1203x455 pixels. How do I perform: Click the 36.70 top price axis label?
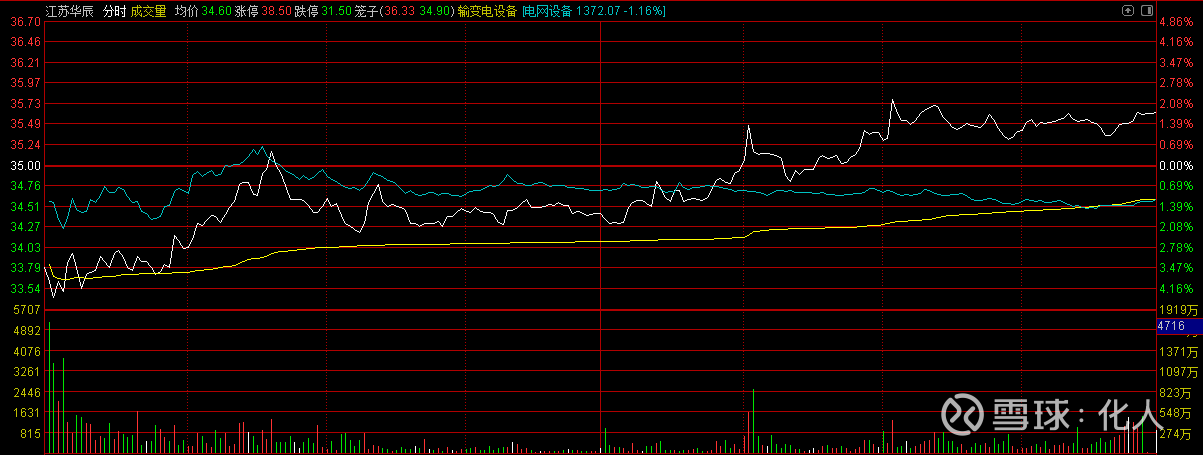point(26,21)
